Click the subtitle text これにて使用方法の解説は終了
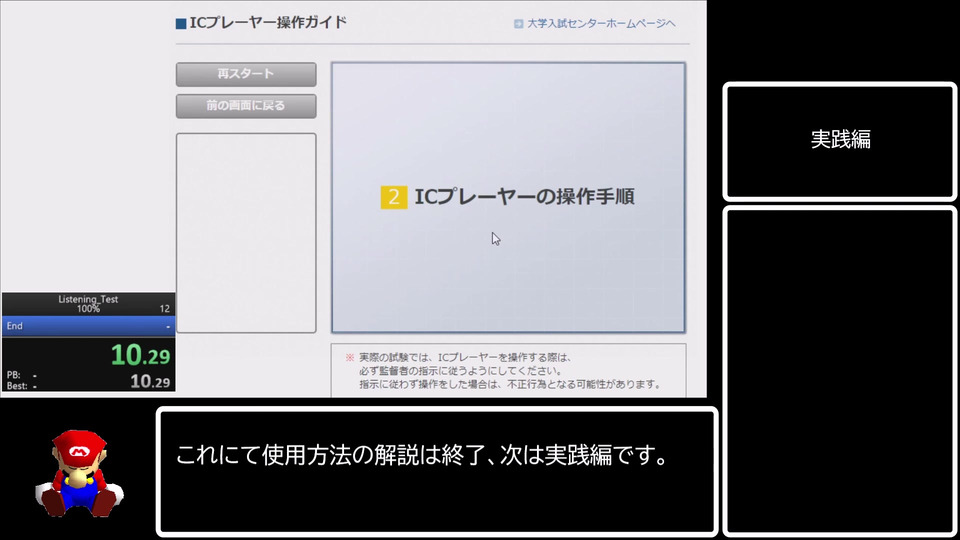The image size is (960, 540). [x=329, y=456]
